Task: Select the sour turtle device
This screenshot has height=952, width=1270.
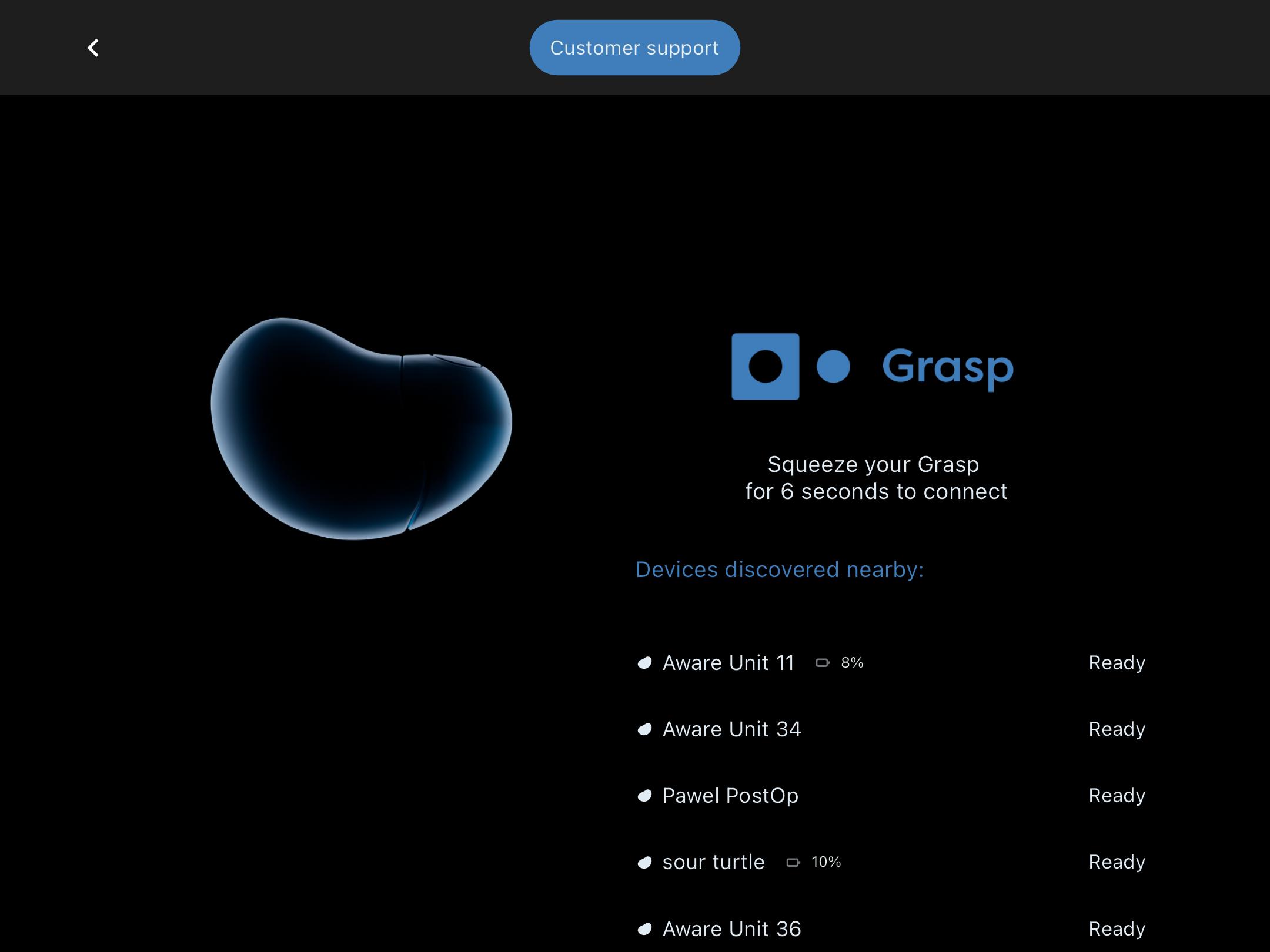Action: [891, 862]
